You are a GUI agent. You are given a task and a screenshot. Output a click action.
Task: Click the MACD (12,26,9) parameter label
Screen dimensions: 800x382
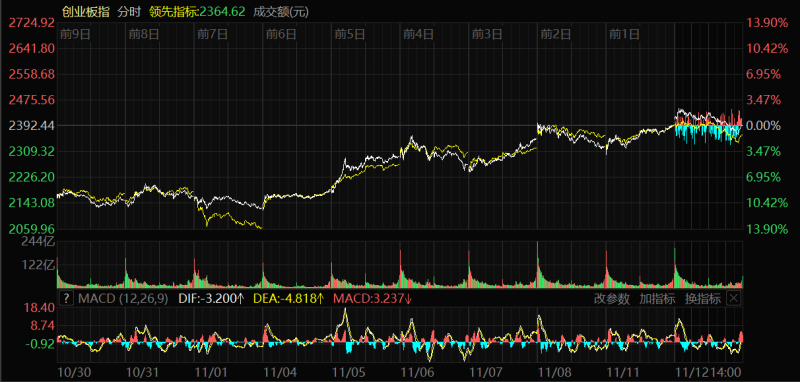(123, 299)
